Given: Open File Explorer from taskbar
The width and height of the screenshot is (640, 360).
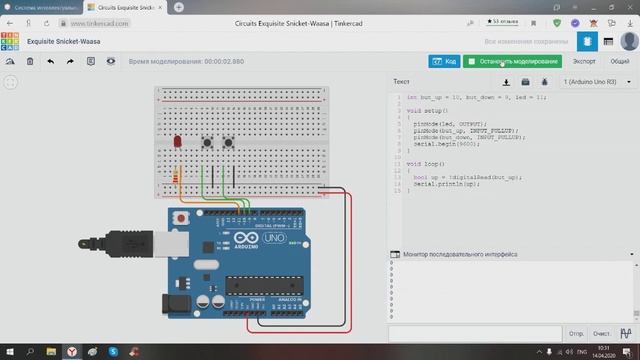Looking at the screenshot, I should [51, 351].
